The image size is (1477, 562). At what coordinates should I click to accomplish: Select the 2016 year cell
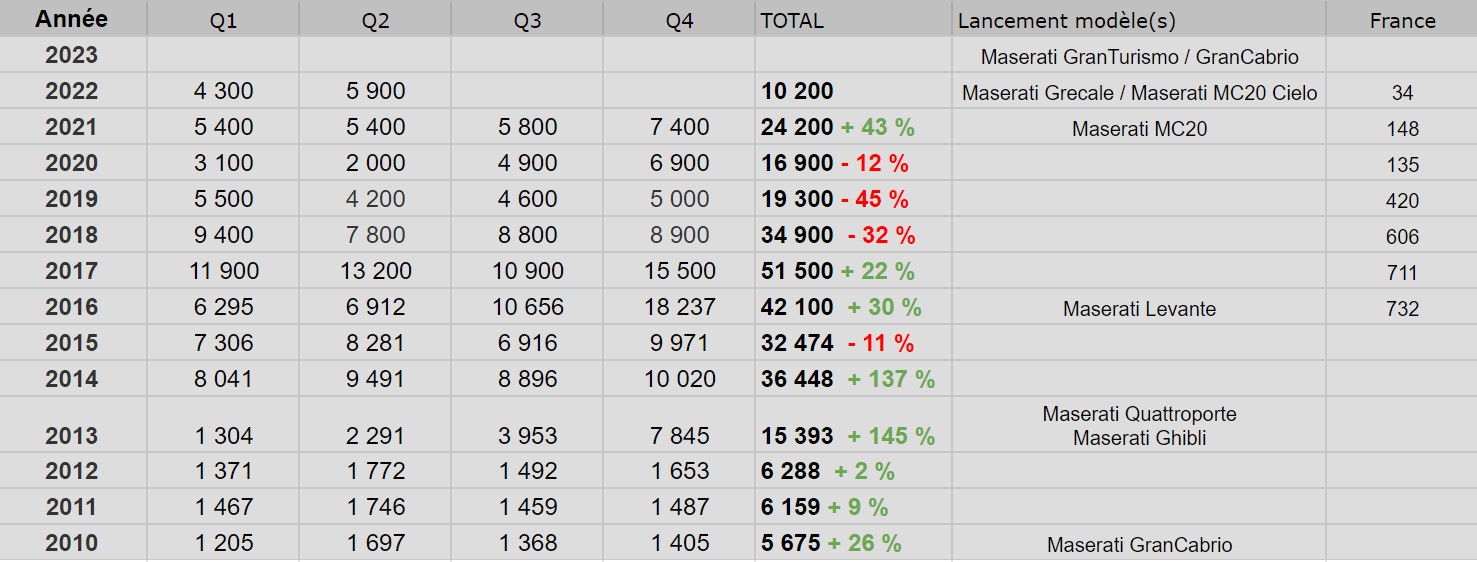[72, 307]
